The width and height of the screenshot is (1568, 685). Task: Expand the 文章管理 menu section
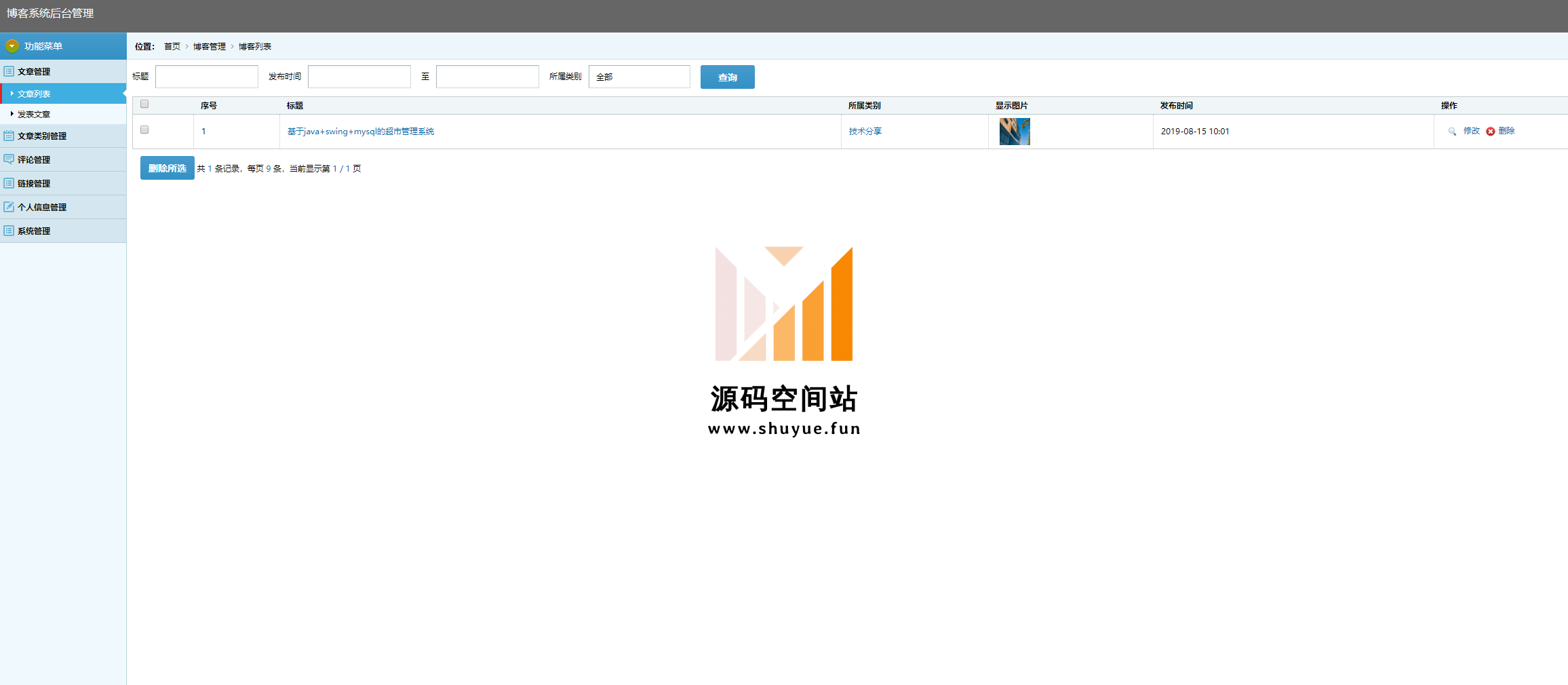pos(63,71)
